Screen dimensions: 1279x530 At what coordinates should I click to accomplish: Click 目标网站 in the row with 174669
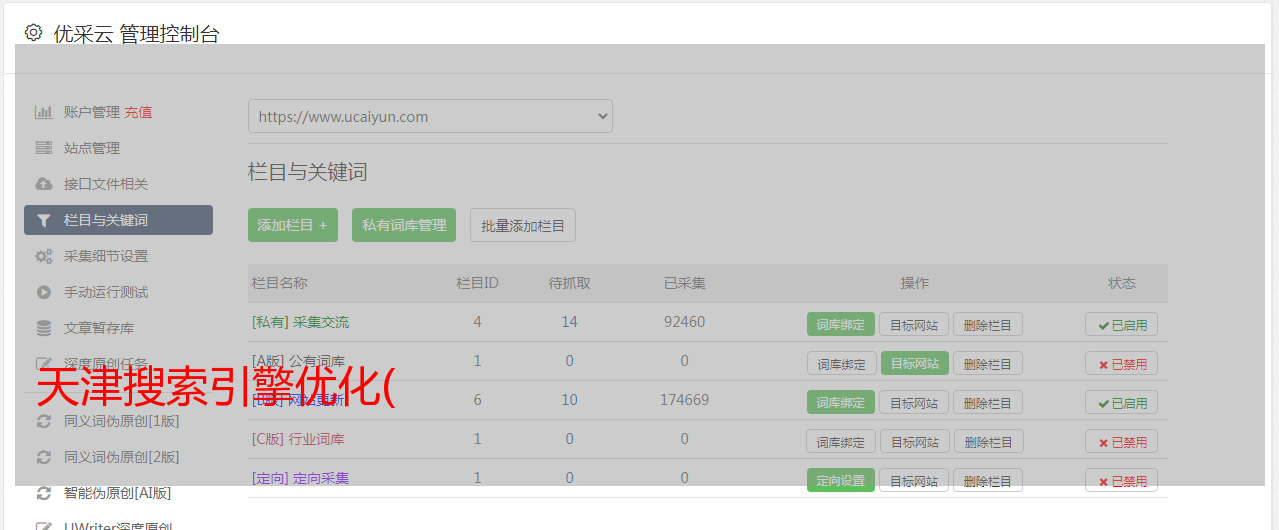click(915, 402)
